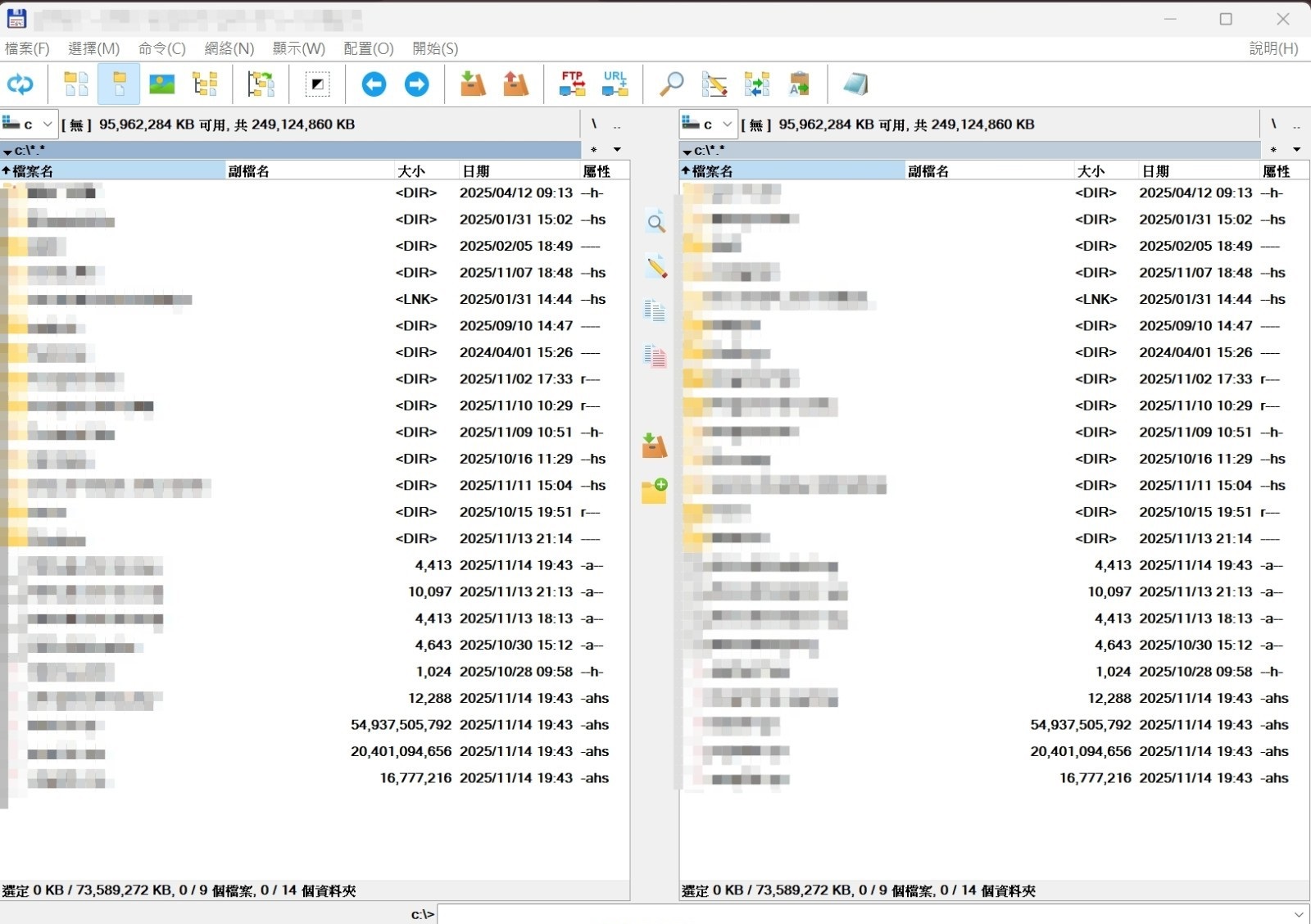Click the URL new connection icon
Image resolution: width=1311 pixels, height=924 pixels.
point(615,84)
